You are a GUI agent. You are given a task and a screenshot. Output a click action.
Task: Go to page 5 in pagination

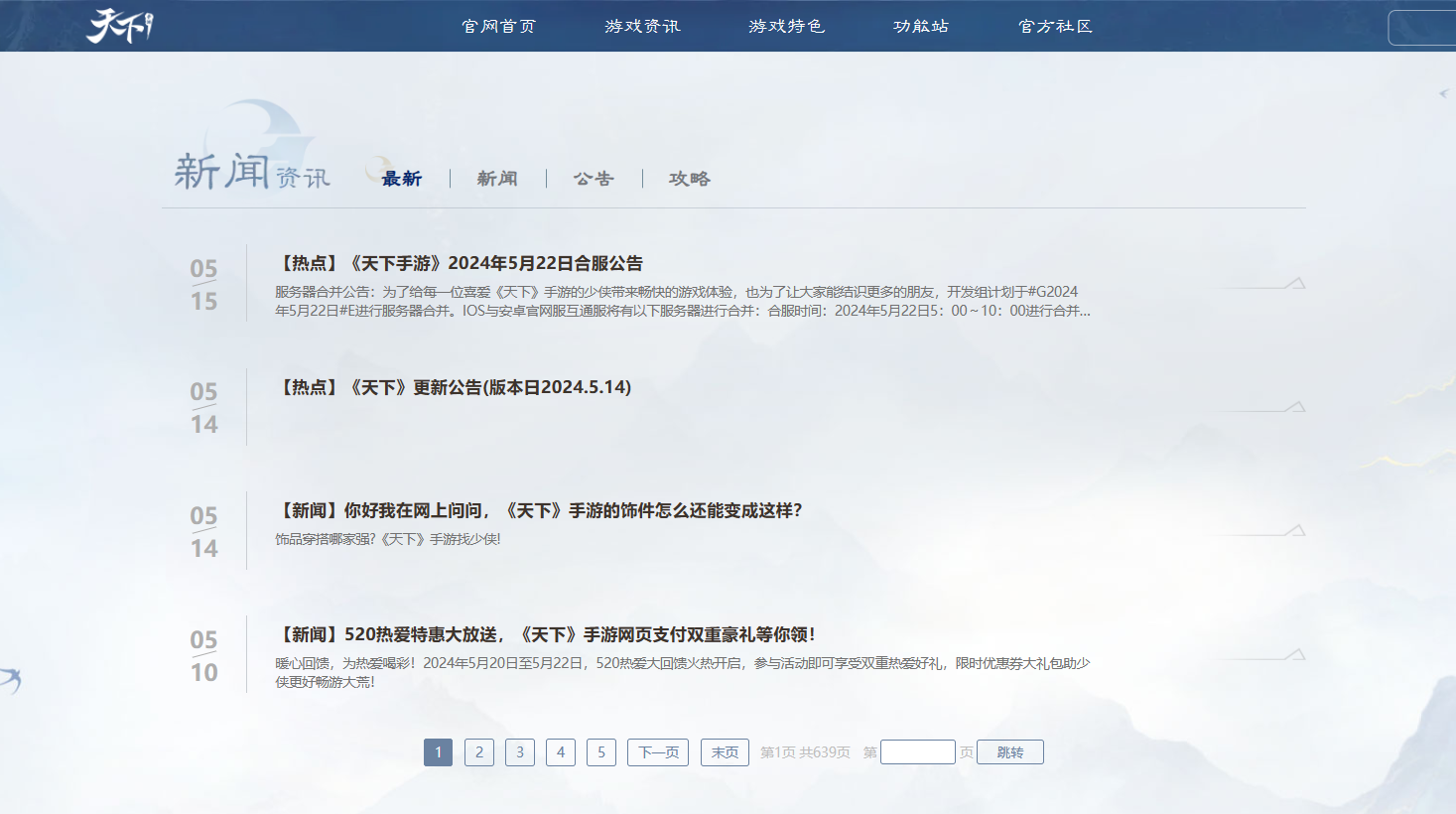tap(601, 752)
